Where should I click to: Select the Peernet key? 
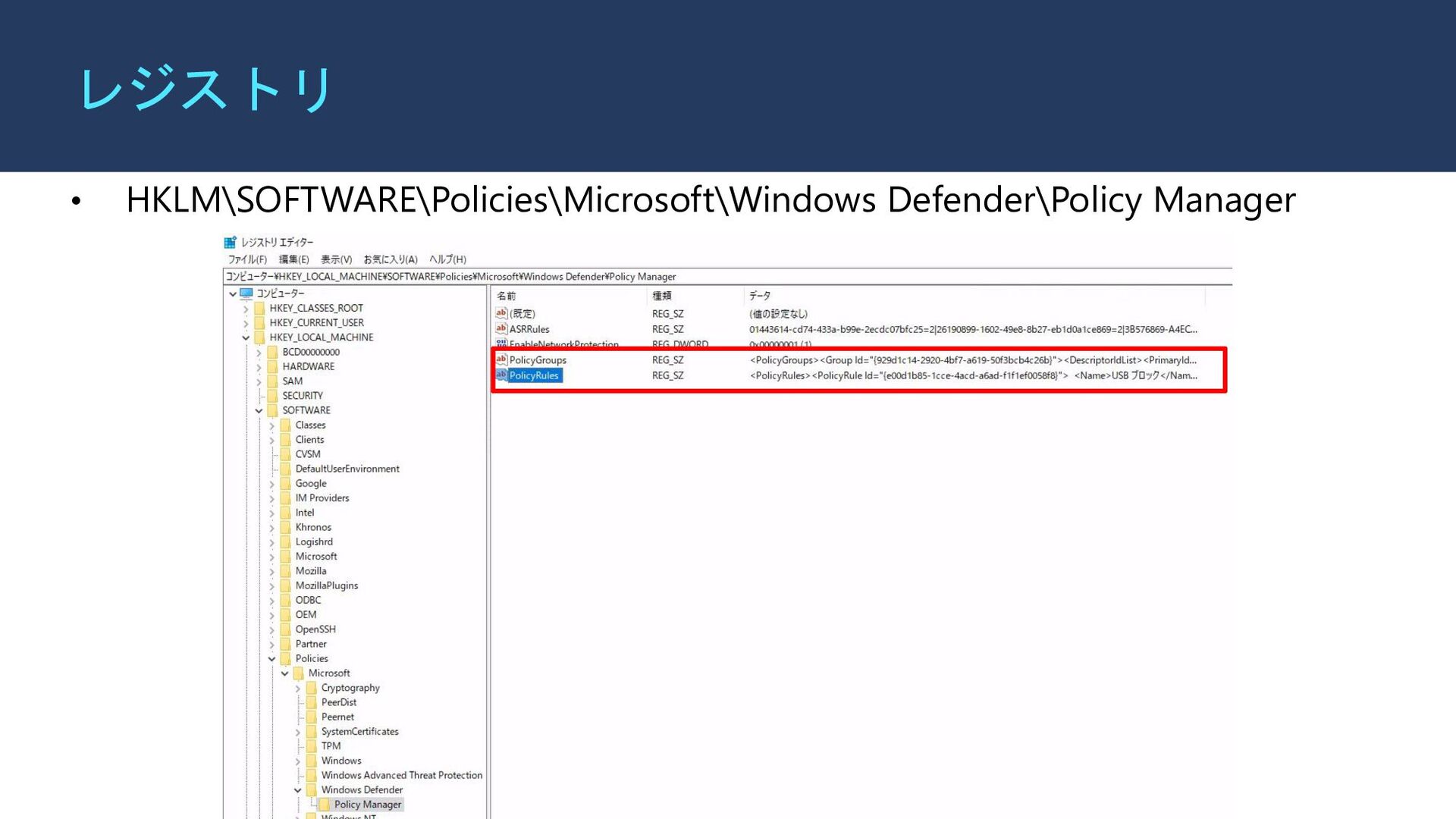coord(337,717)
